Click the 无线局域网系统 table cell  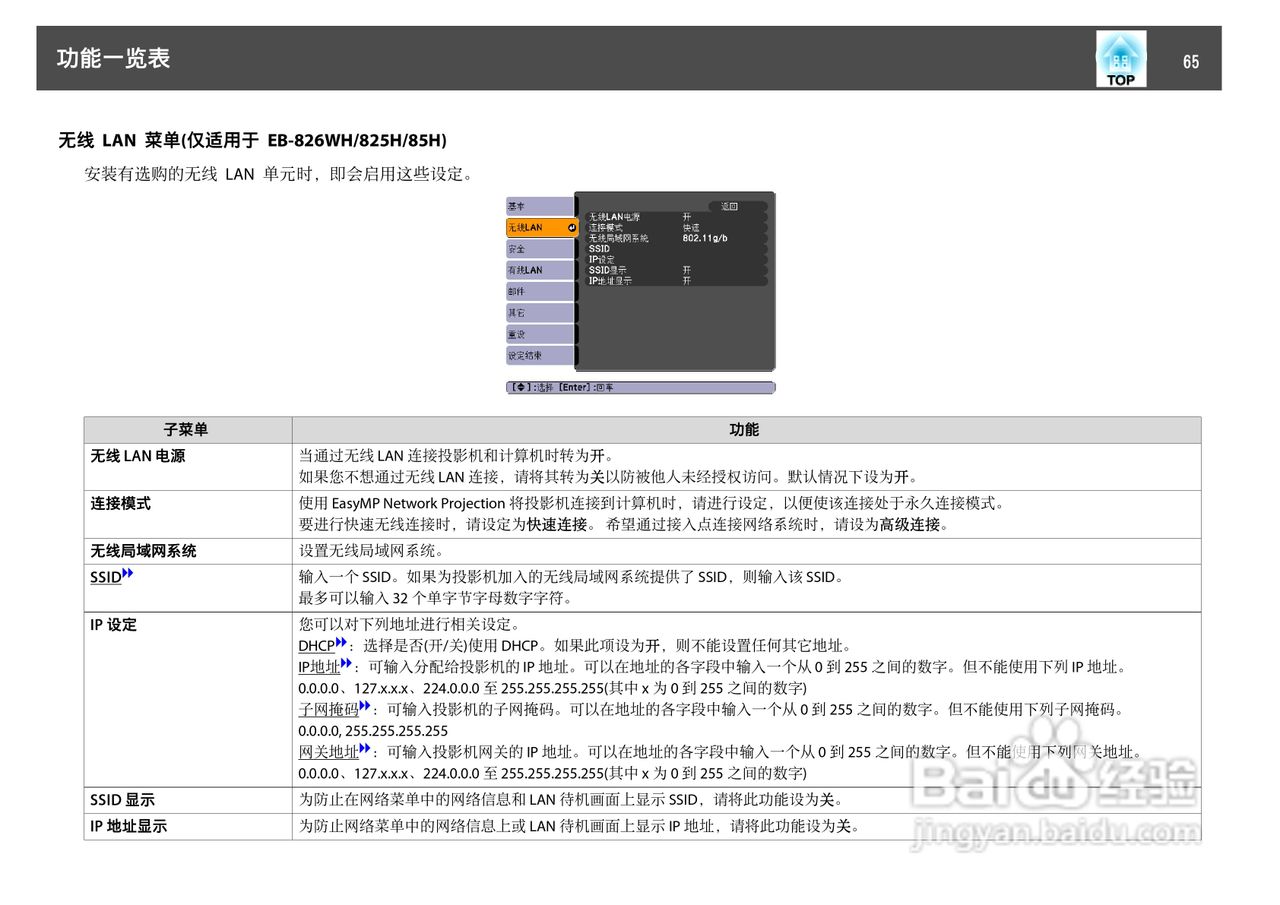coord(187,551)
